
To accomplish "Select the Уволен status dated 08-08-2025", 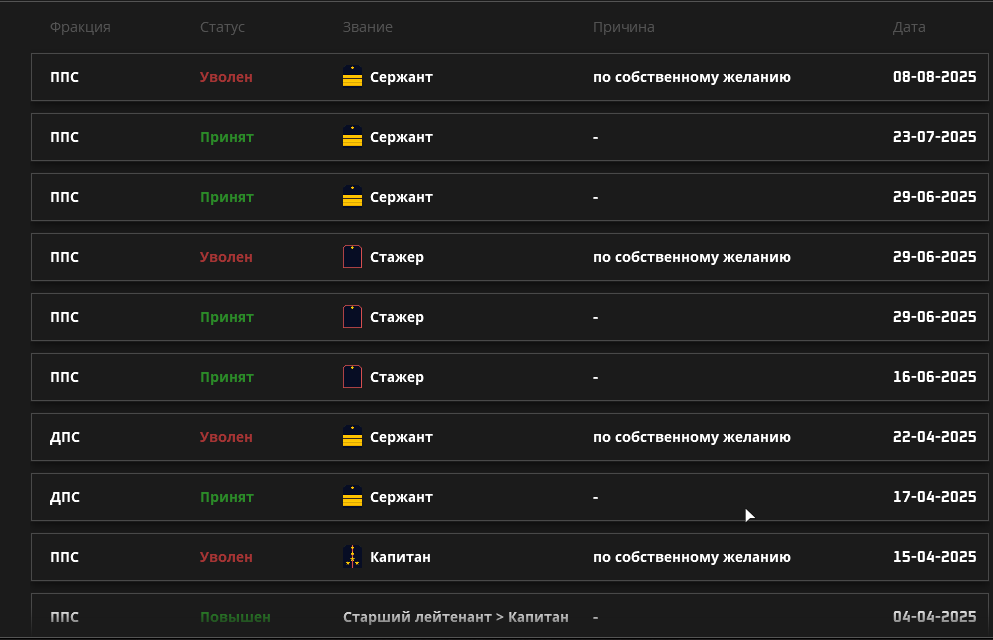I will tap(226, 77).
